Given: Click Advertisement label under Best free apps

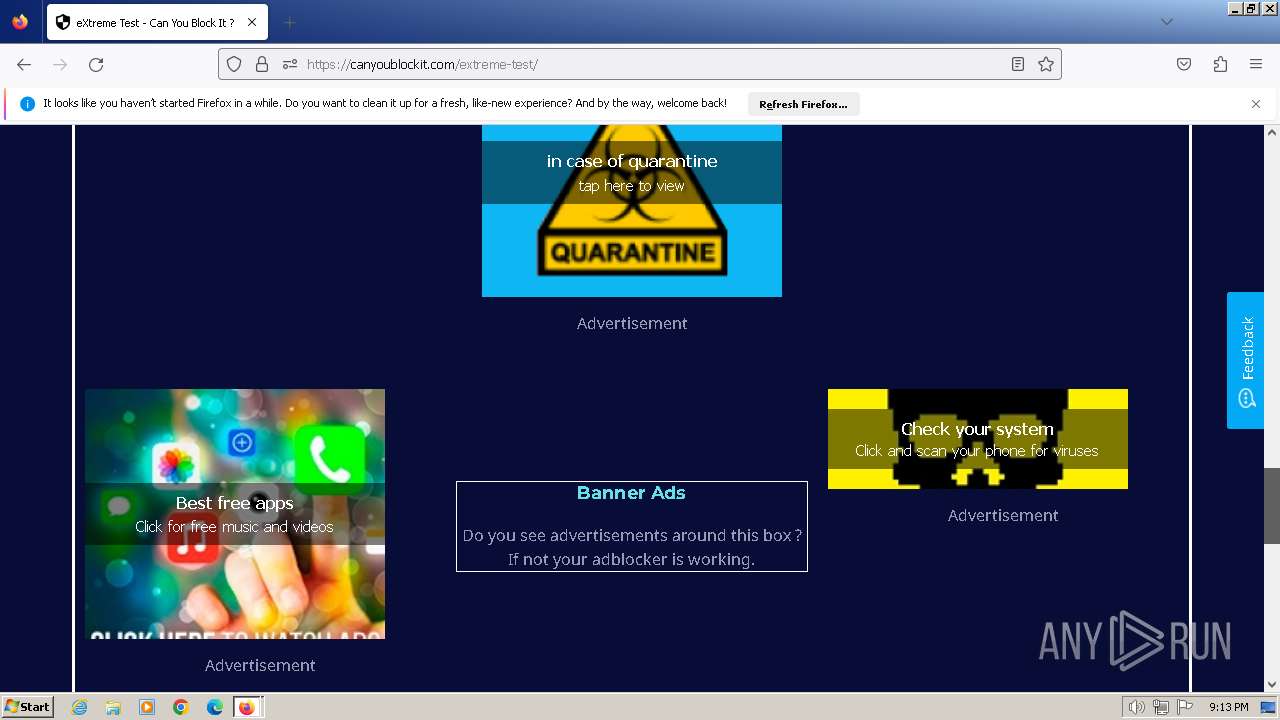Looking at the screenshot, I should (x=260, y=665).
